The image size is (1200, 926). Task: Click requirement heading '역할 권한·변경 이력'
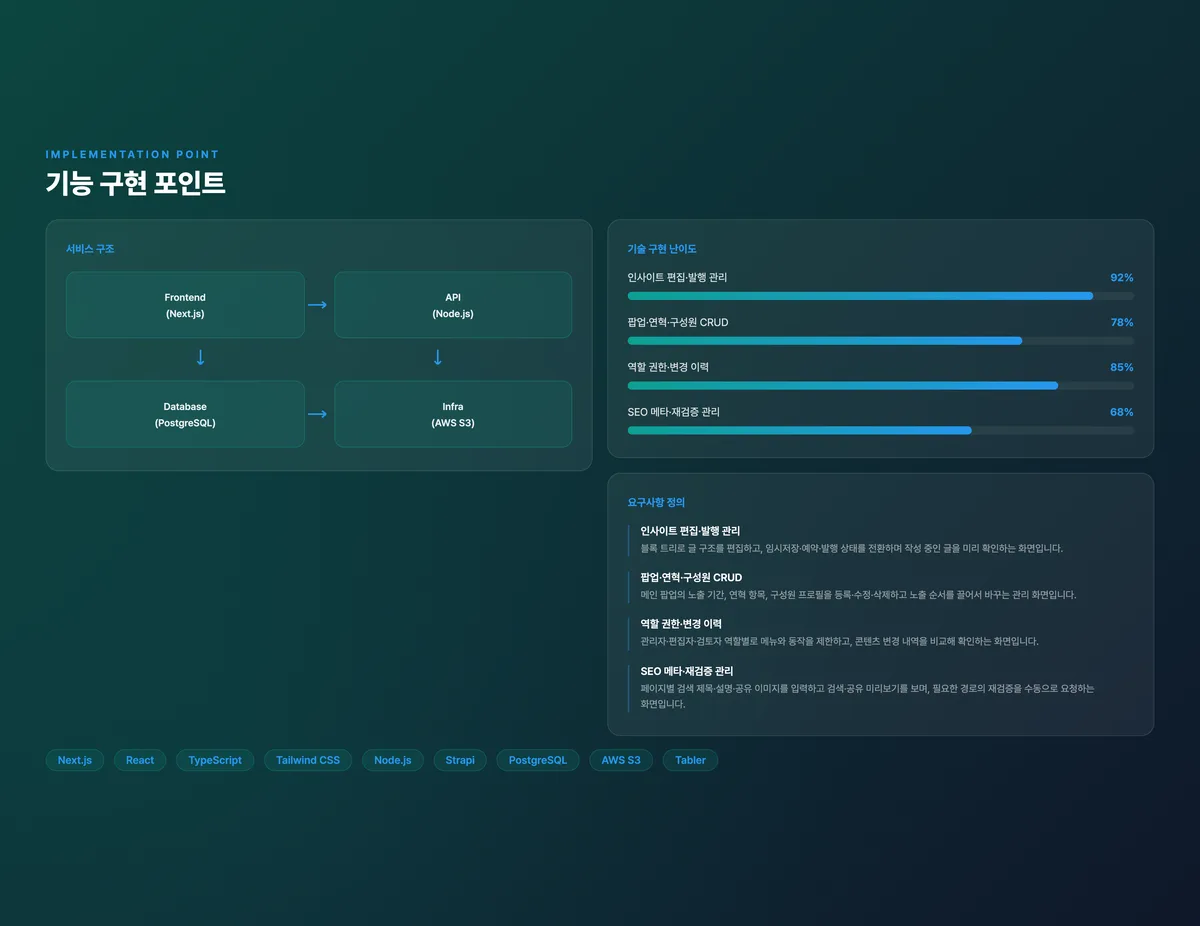pyautogui.click(x=681, y=624)
